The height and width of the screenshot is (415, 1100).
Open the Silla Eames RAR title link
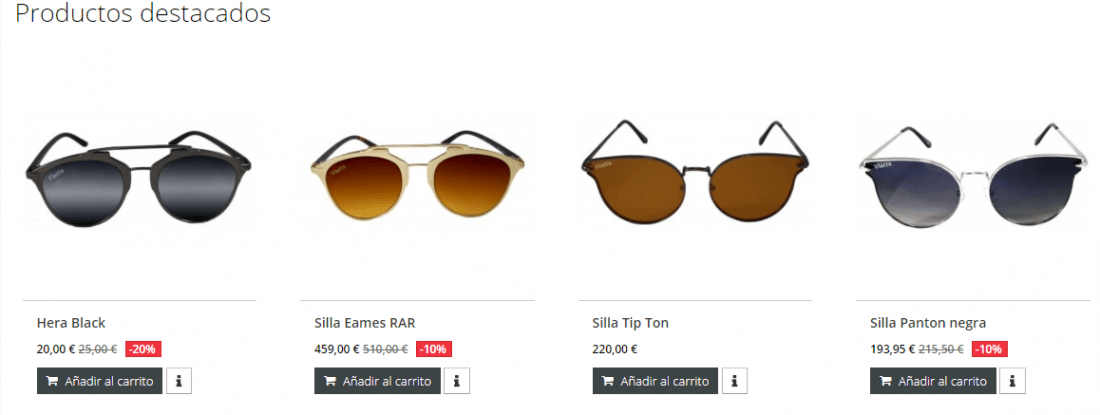click(x=365, y=323)
